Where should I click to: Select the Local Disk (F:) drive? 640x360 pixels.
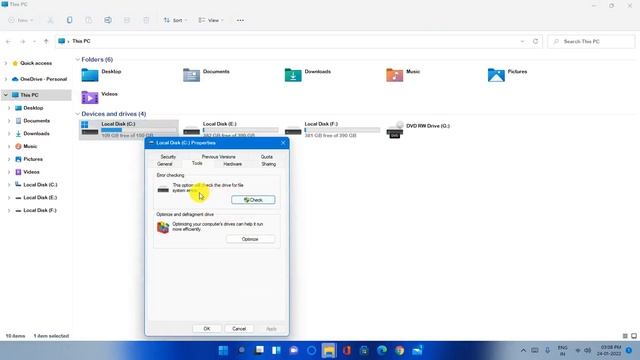point(332,129)
